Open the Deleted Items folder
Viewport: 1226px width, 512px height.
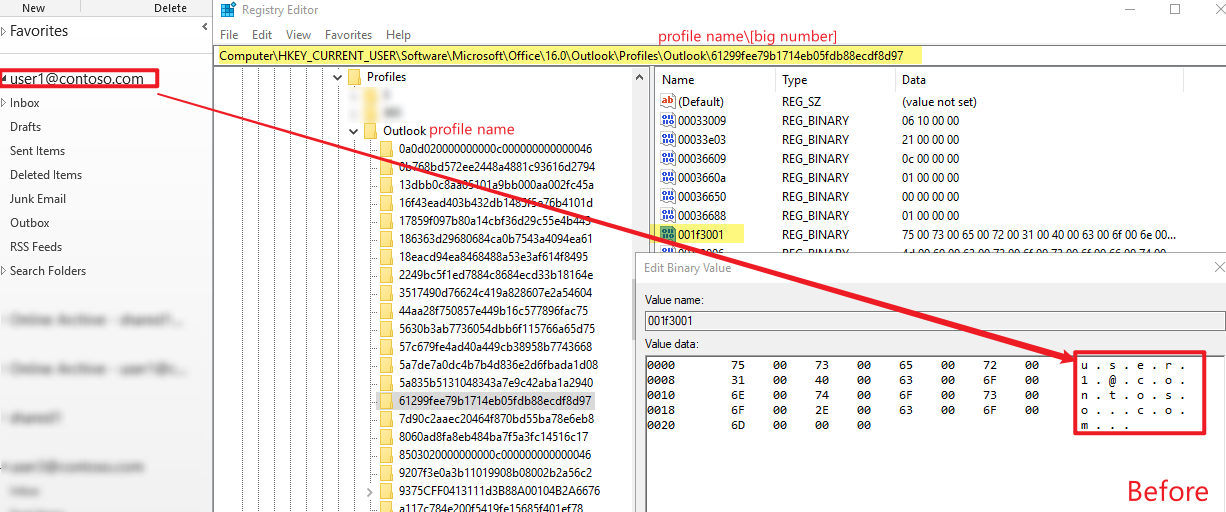pyautogui.click(x=46, y=175)
